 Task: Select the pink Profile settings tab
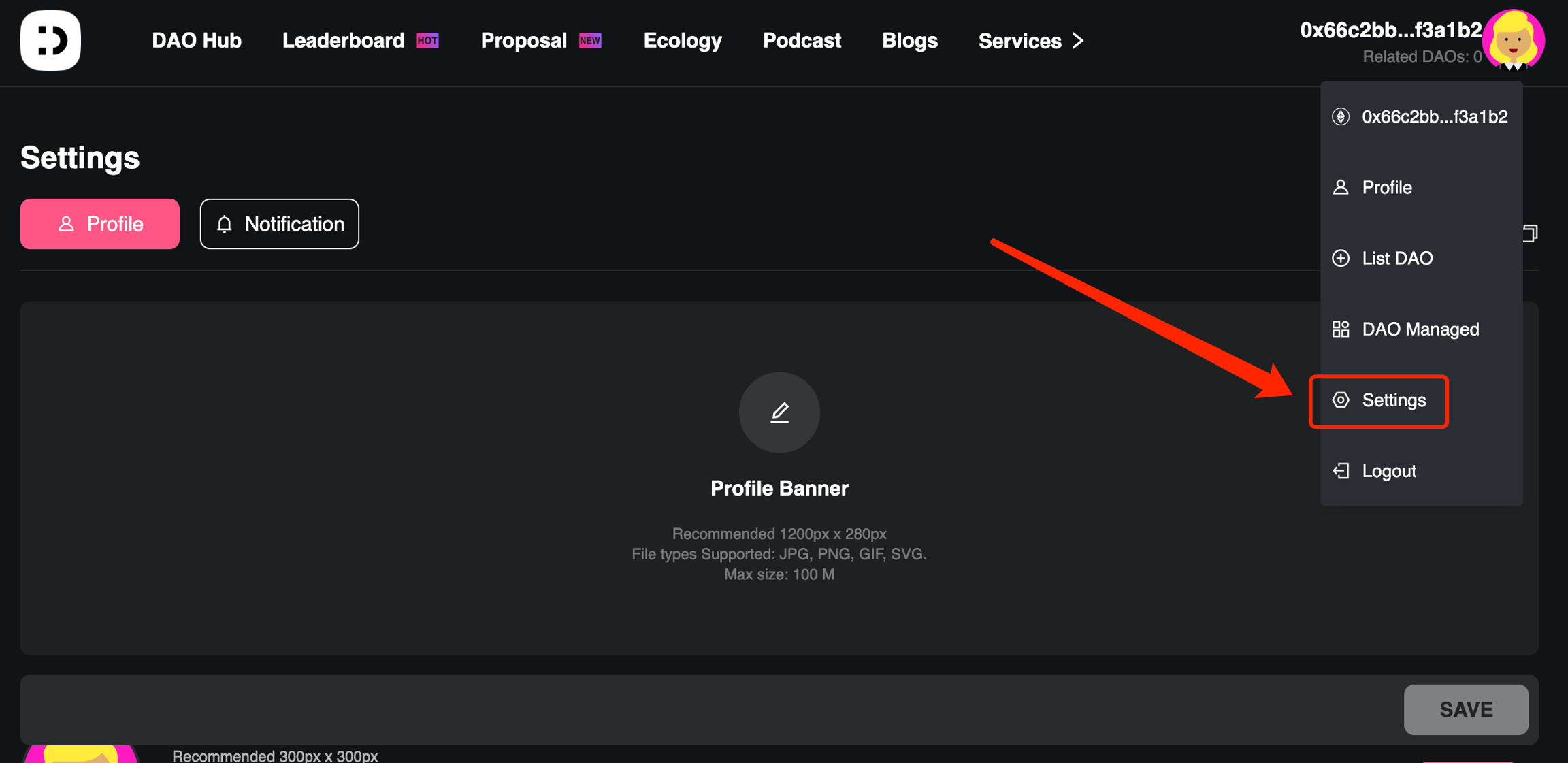(100, 224)
